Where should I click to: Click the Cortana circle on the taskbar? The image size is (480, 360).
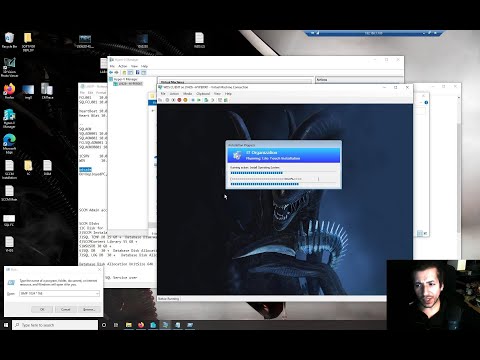[104, 325]
